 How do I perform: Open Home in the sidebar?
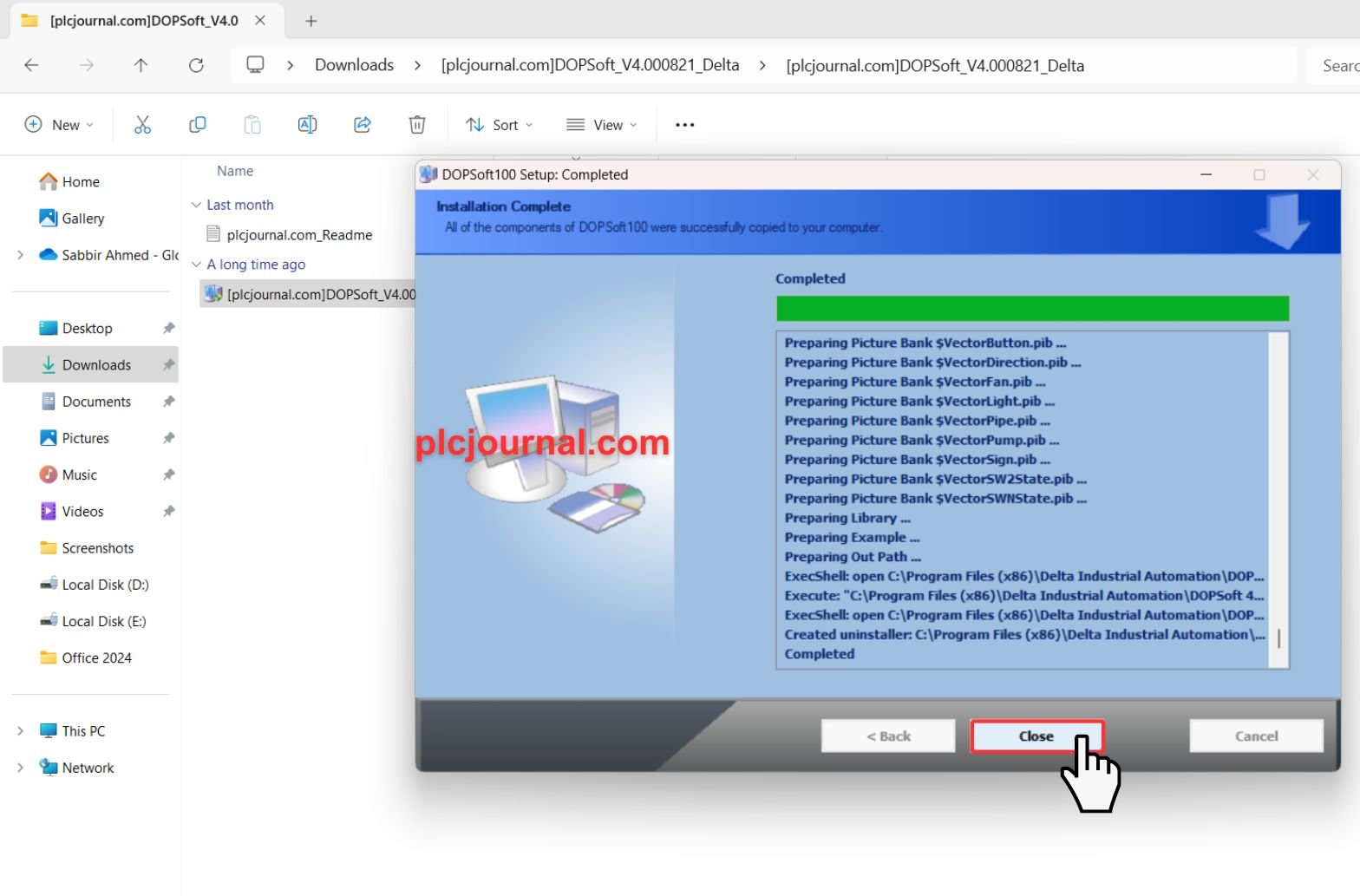(x=70, y=181)
